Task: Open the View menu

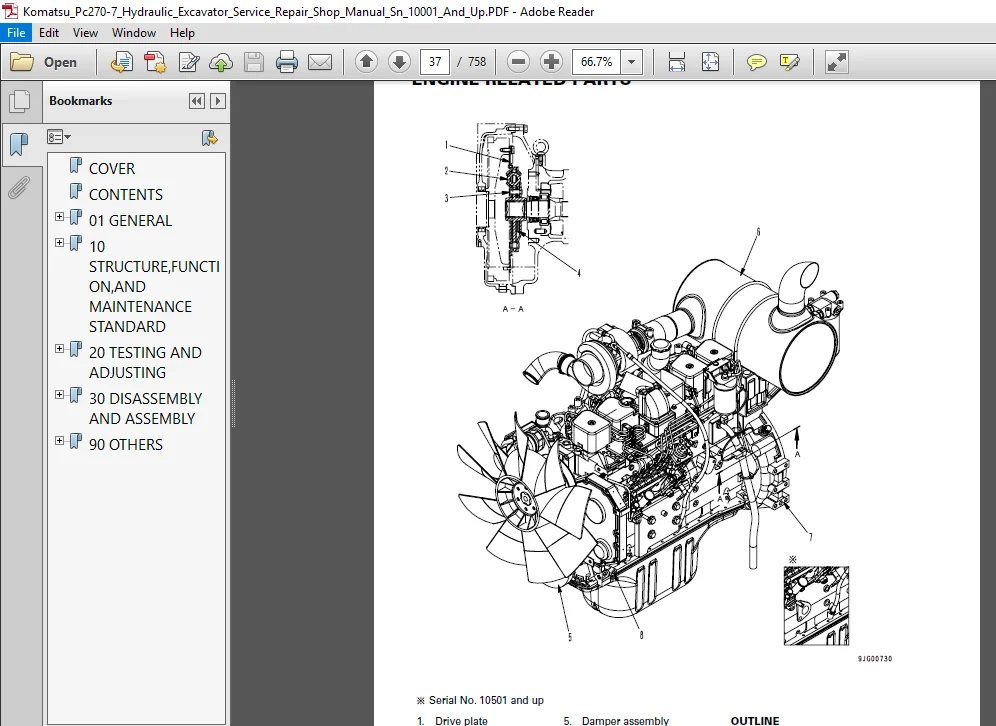Action: pos(85,32)
